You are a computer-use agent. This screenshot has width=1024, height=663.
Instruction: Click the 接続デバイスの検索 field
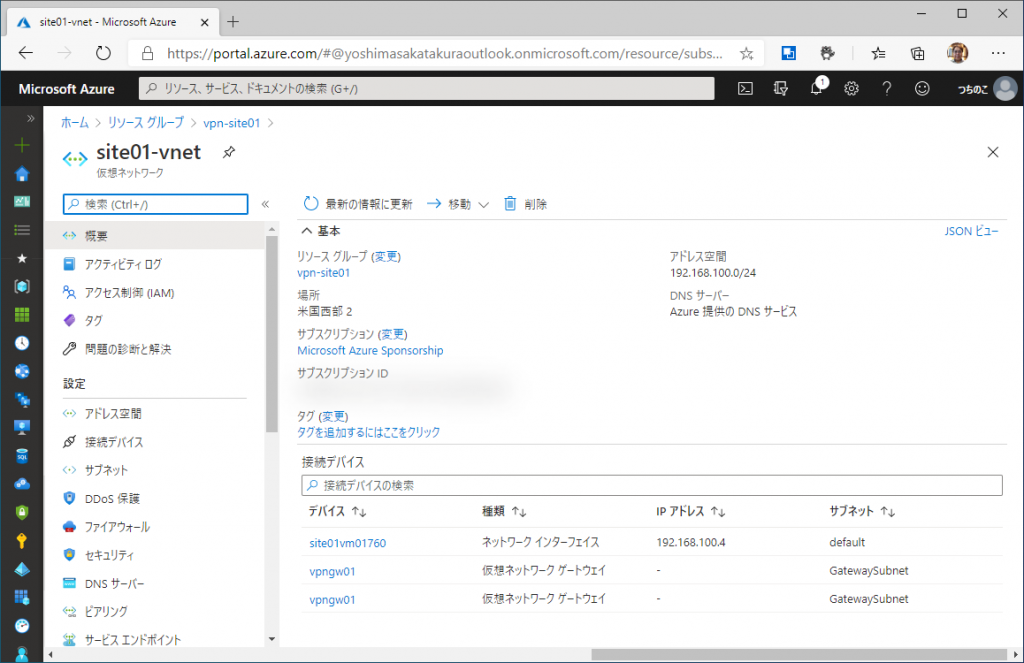[652, 485]
